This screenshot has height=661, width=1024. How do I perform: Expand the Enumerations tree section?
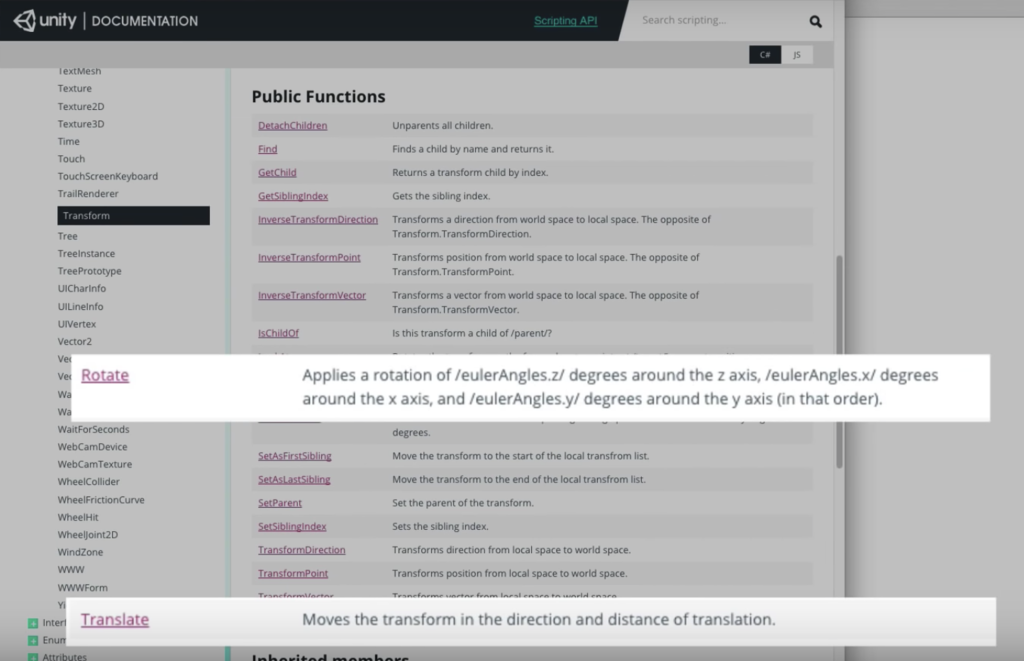click(x=33, y=641)
